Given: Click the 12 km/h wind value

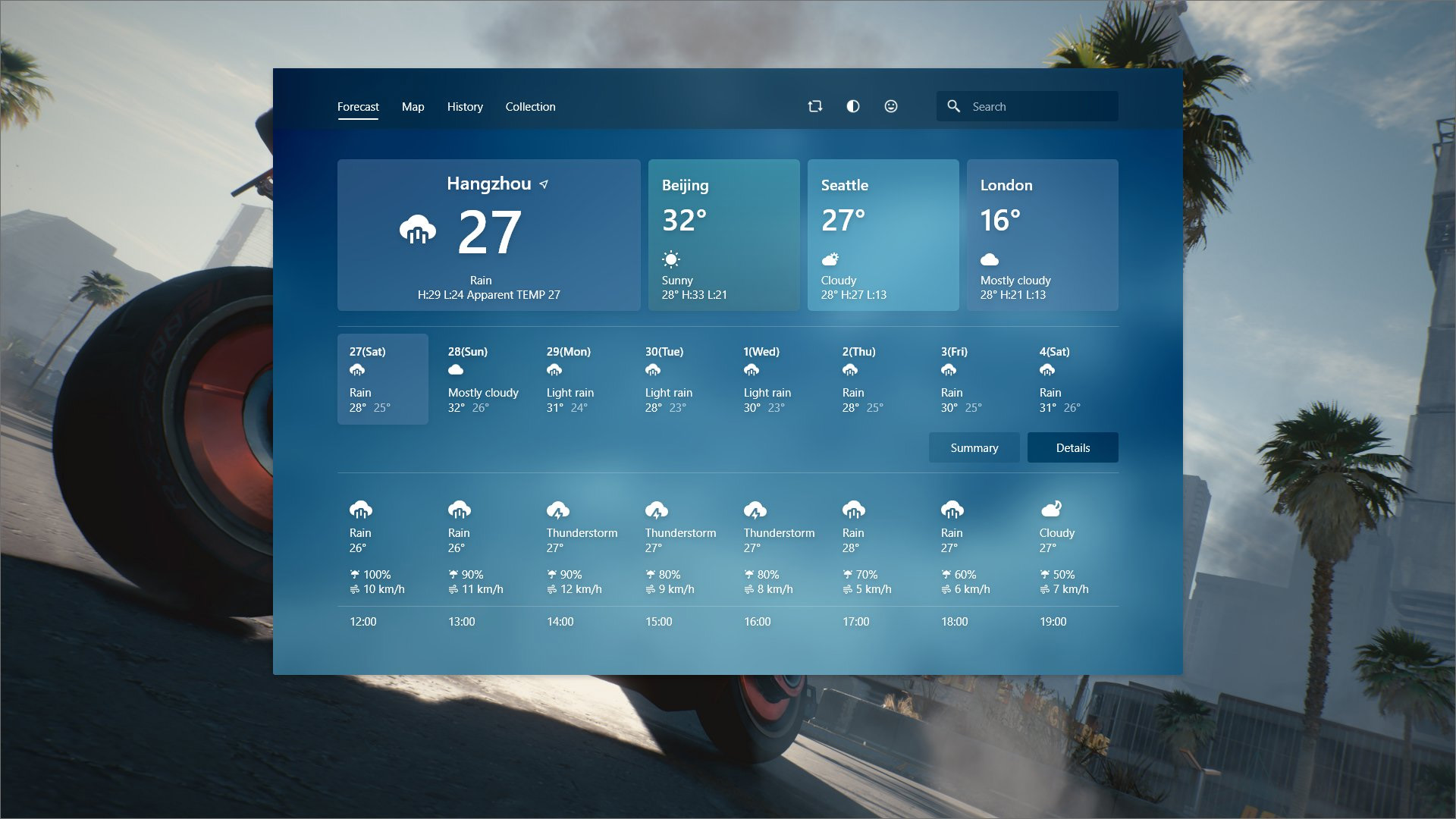Looking at the screenshot, I should [x=581, y=589].
